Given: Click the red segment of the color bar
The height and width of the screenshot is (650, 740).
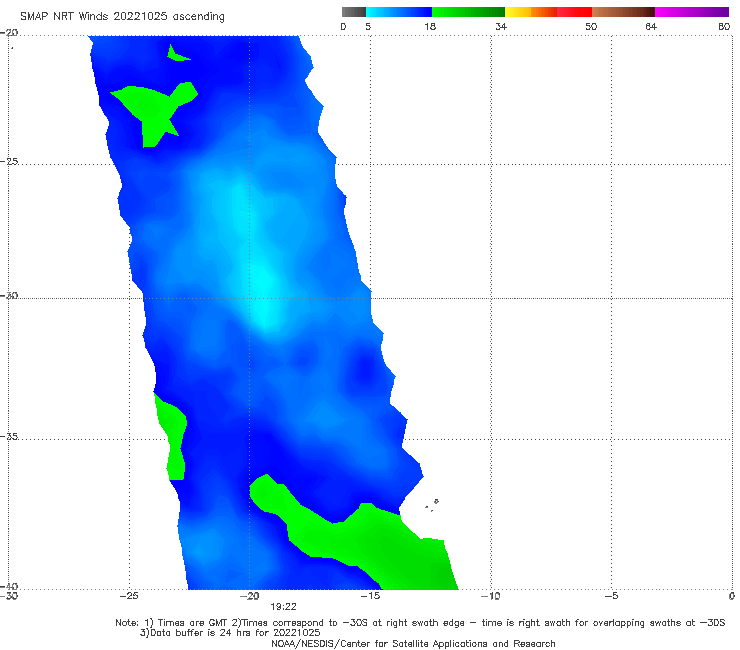Looking at the screenshot, I should pyautogui.click(x=574, y=12).
